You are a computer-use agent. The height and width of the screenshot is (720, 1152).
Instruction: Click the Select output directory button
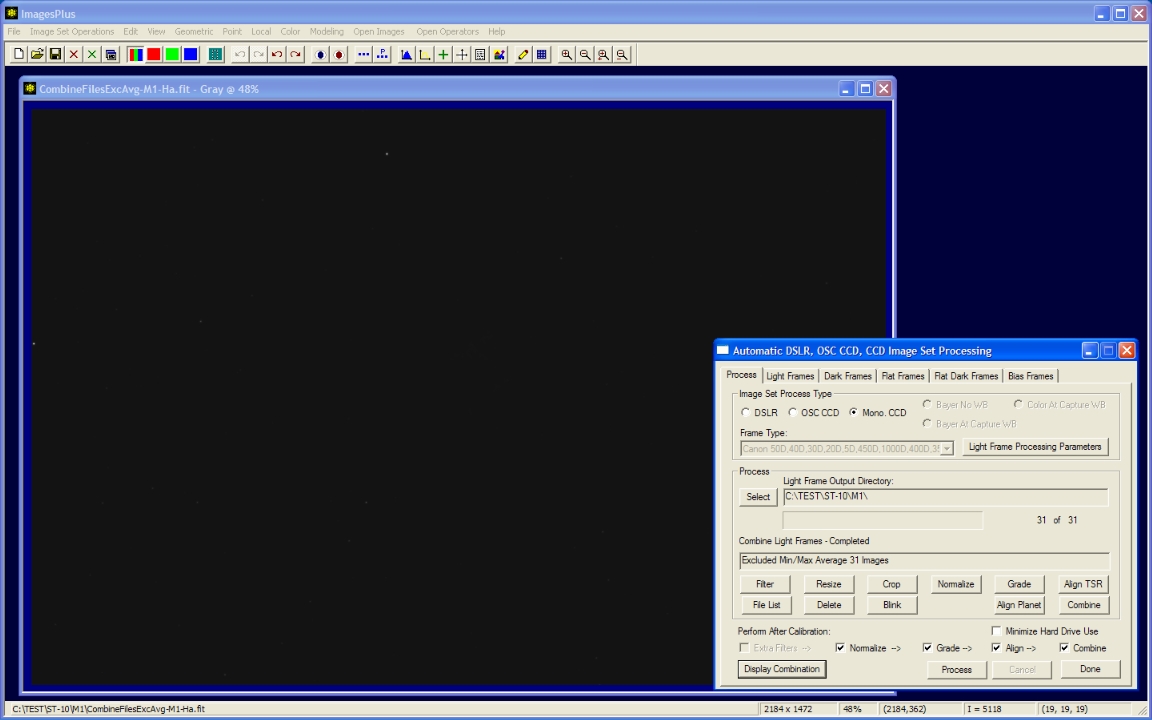pos(758,497)
